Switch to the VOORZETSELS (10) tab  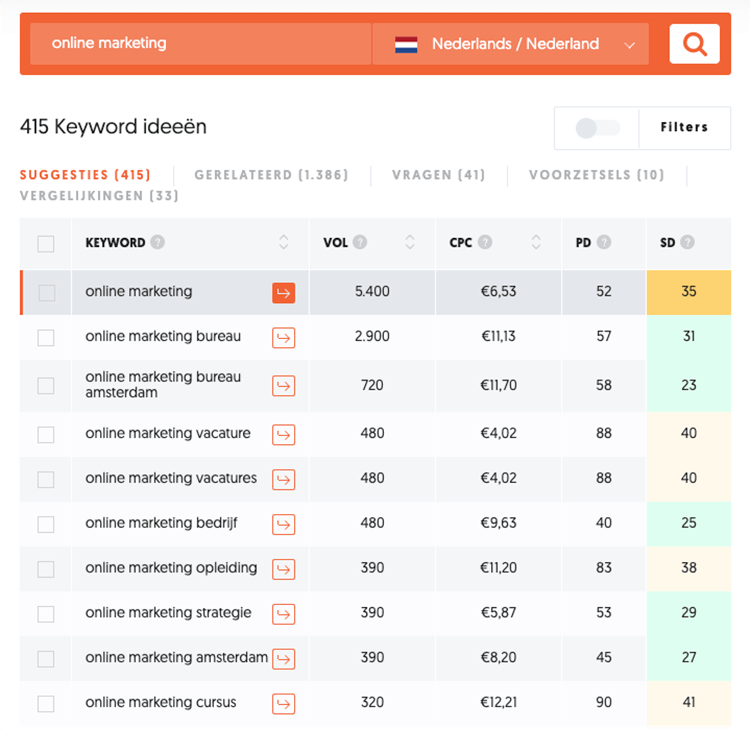pyautogui.click(x=596, y=175)
